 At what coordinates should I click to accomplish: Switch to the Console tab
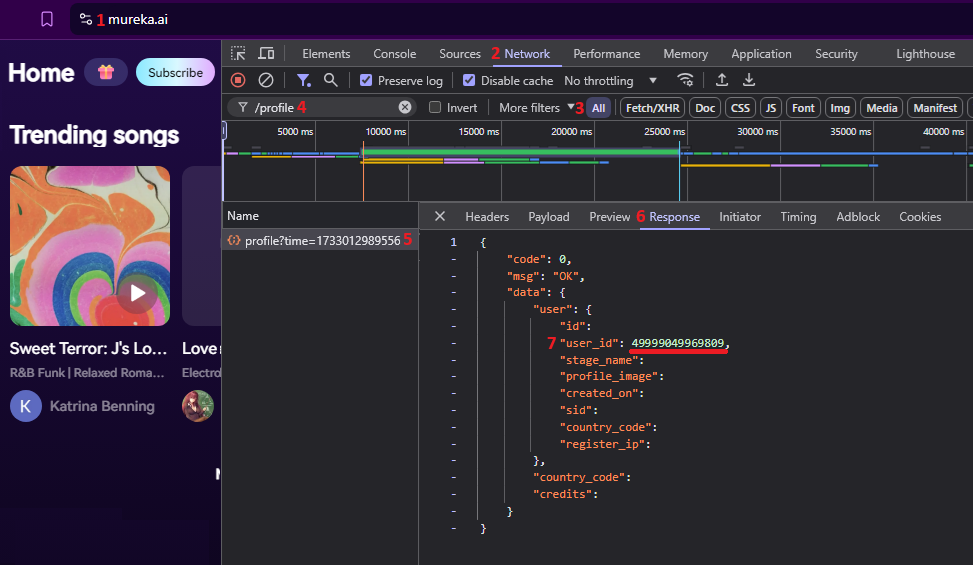coord(394,54)
